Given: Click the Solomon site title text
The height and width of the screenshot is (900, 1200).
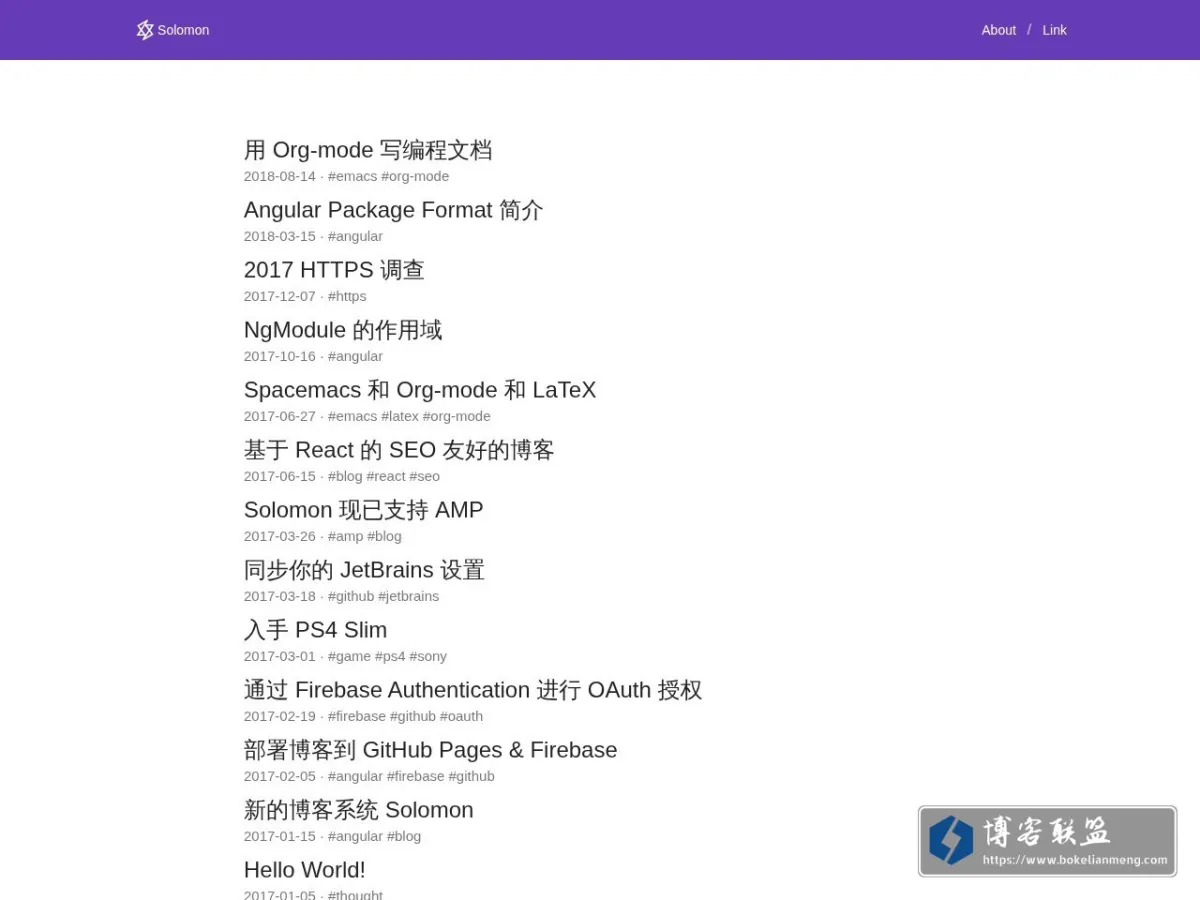Looking at the screenshot, I should click(183, 30).
